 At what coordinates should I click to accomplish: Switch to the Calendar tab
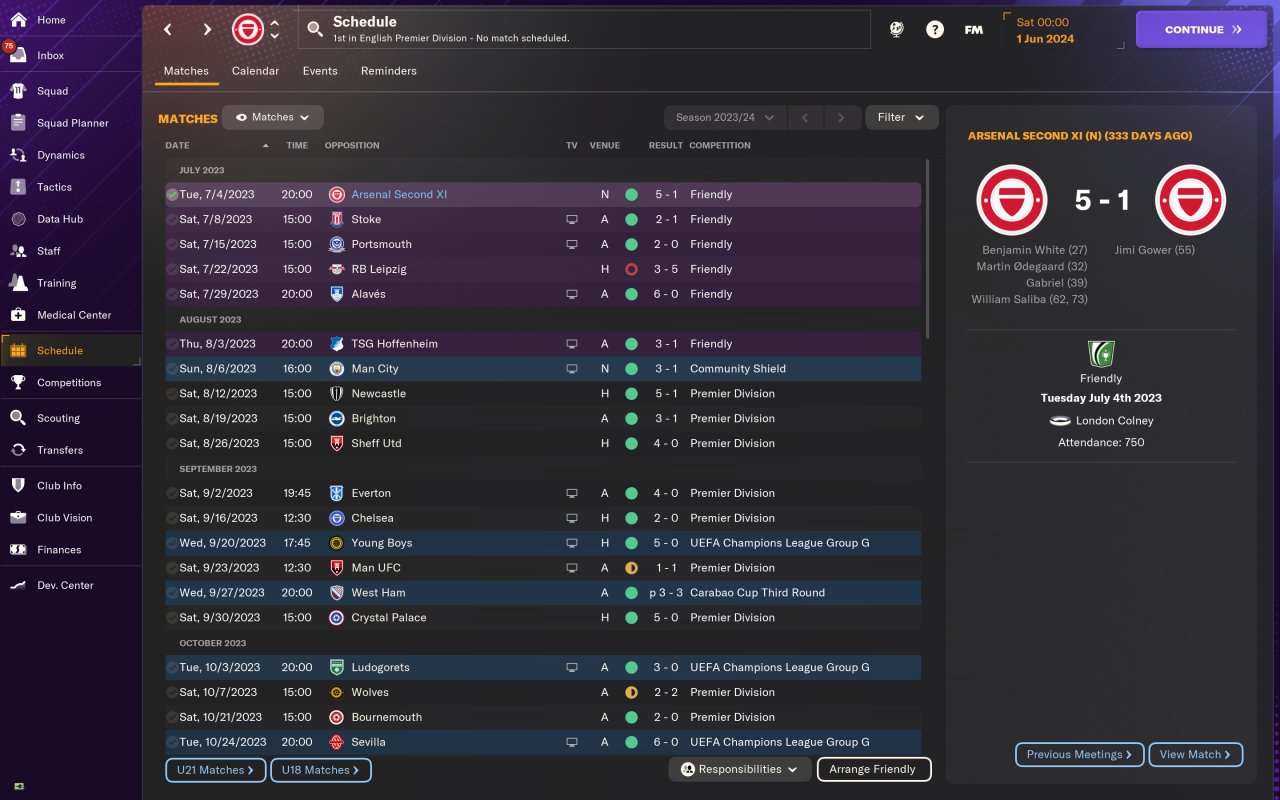coord(255,71)
